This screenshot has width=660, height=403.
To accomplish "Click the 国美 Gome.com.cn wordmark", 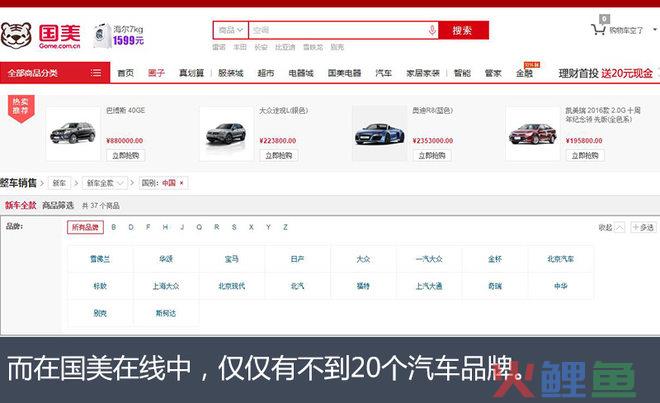I will click(59, 36).
